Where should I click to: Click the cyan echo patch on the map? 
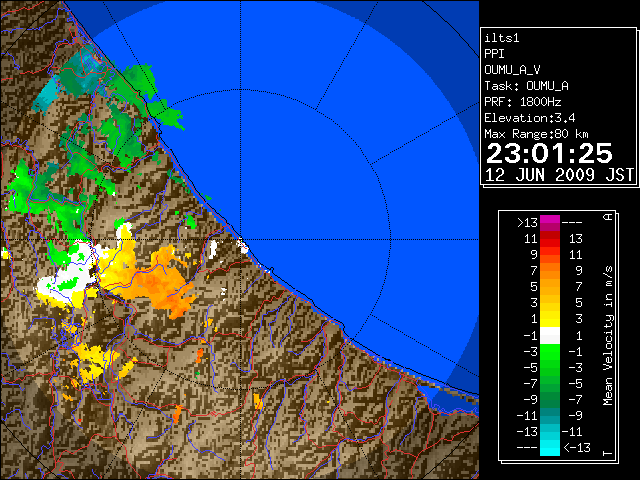tap(46, 95)
